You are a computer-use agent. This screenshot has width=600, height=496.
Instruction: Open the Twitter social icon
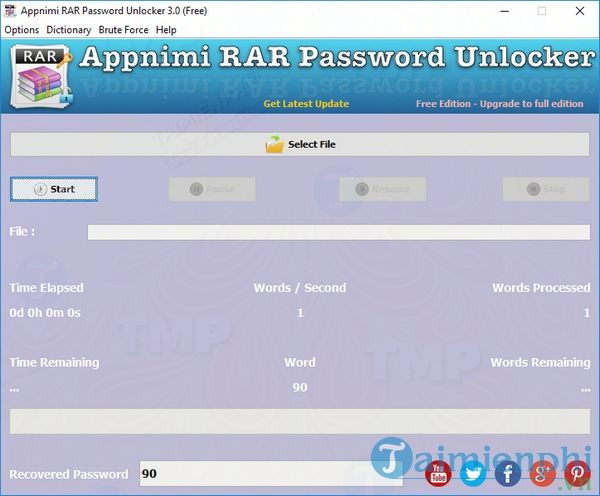(x=473, y=473)
